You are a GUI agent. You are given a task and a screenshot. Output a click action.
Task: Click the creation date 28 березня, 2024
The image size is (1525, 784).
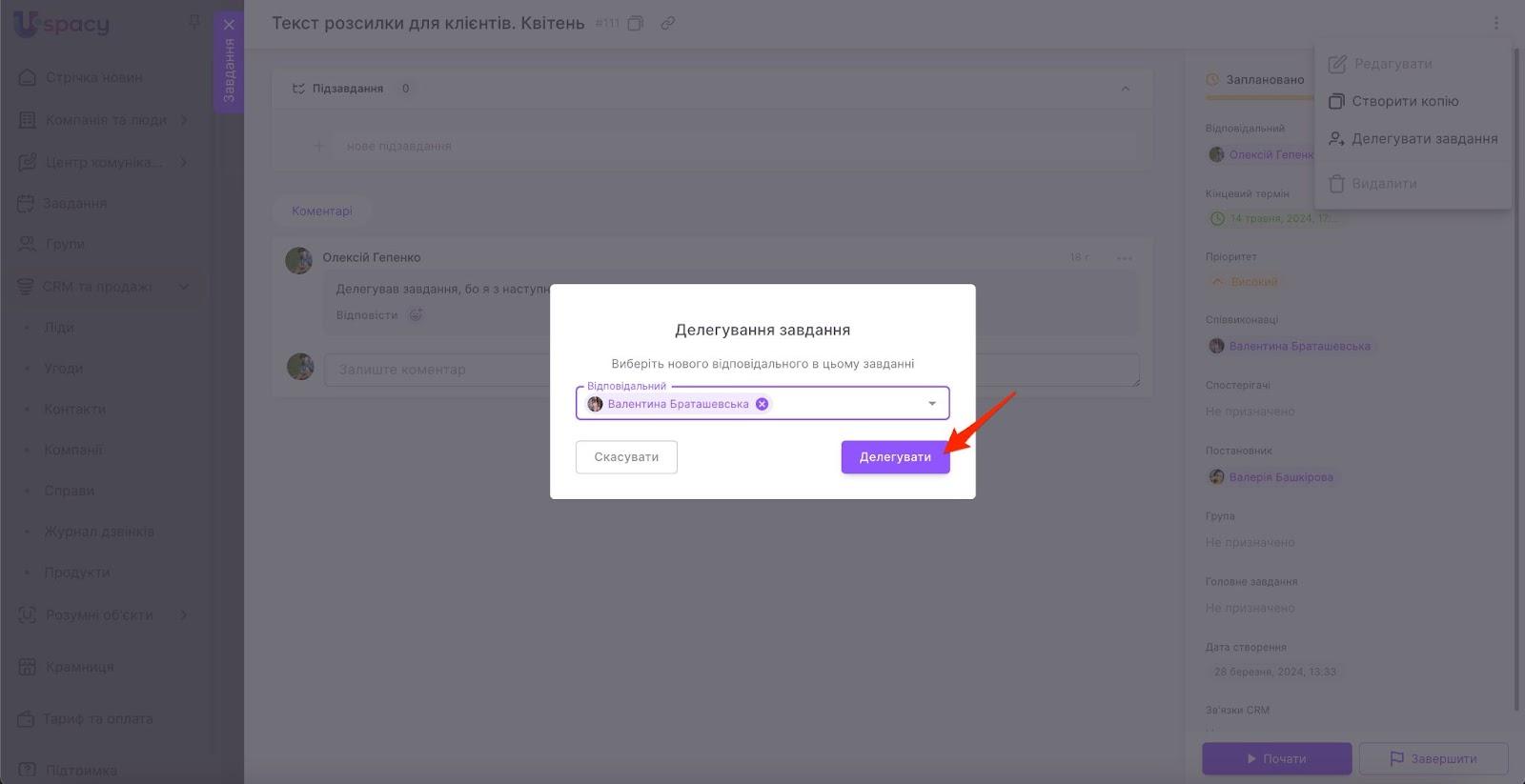(x=1275, y=672)
